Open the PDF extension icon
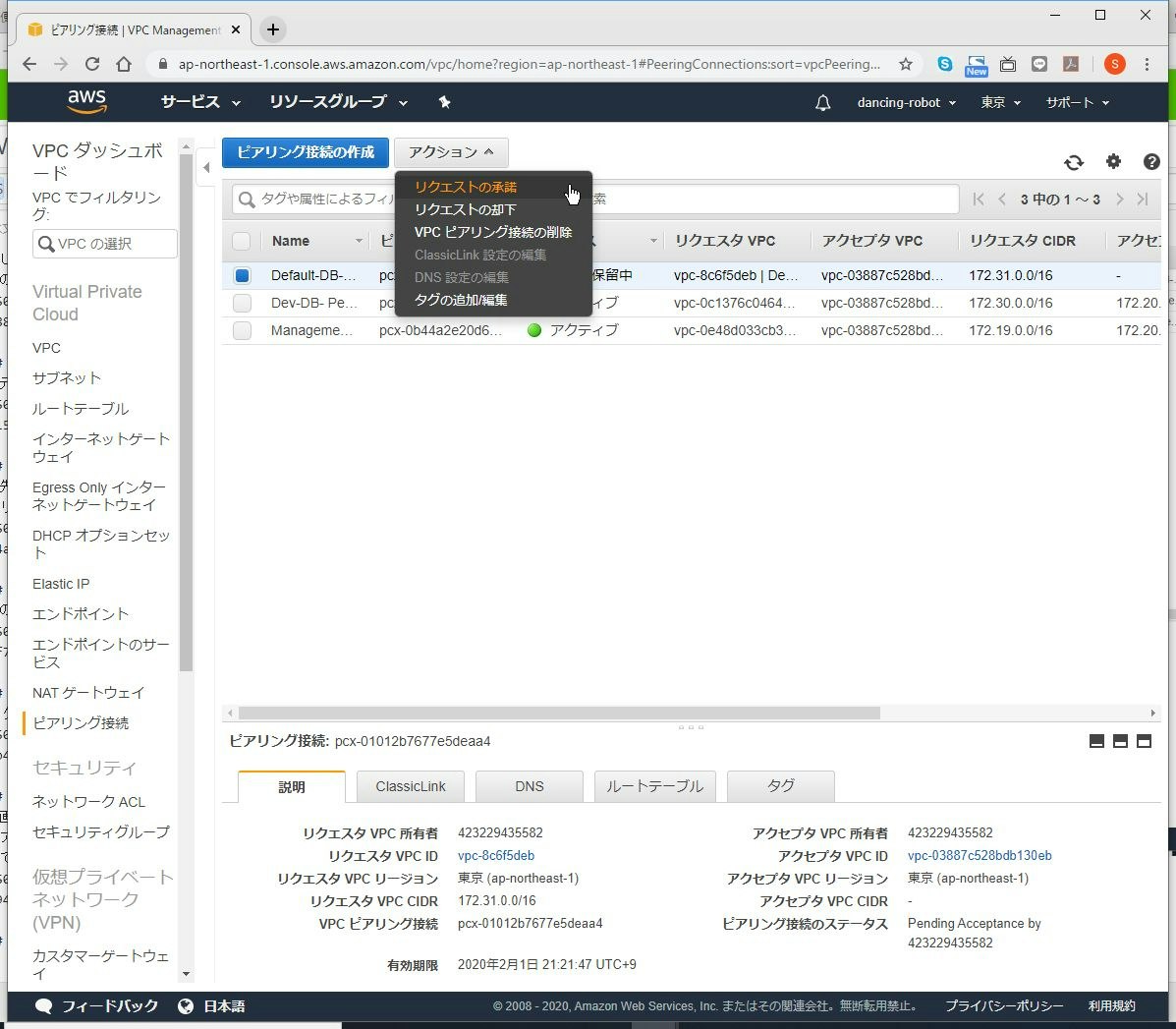 (1071, 65)
